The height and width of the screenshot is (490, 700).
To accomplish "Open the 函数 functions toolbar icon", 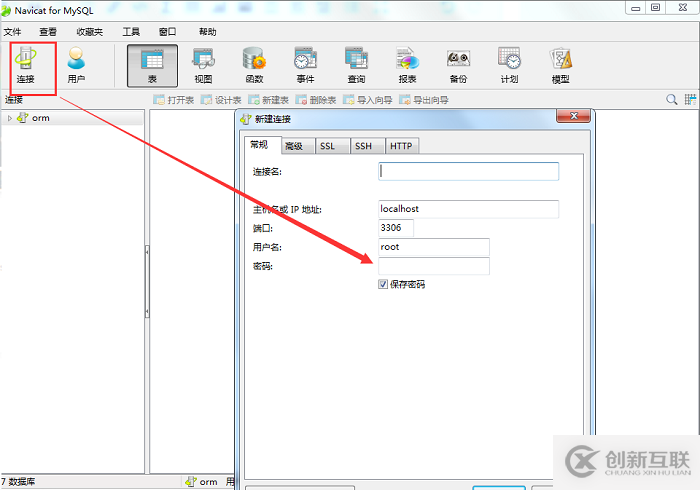I will point(254,66).
